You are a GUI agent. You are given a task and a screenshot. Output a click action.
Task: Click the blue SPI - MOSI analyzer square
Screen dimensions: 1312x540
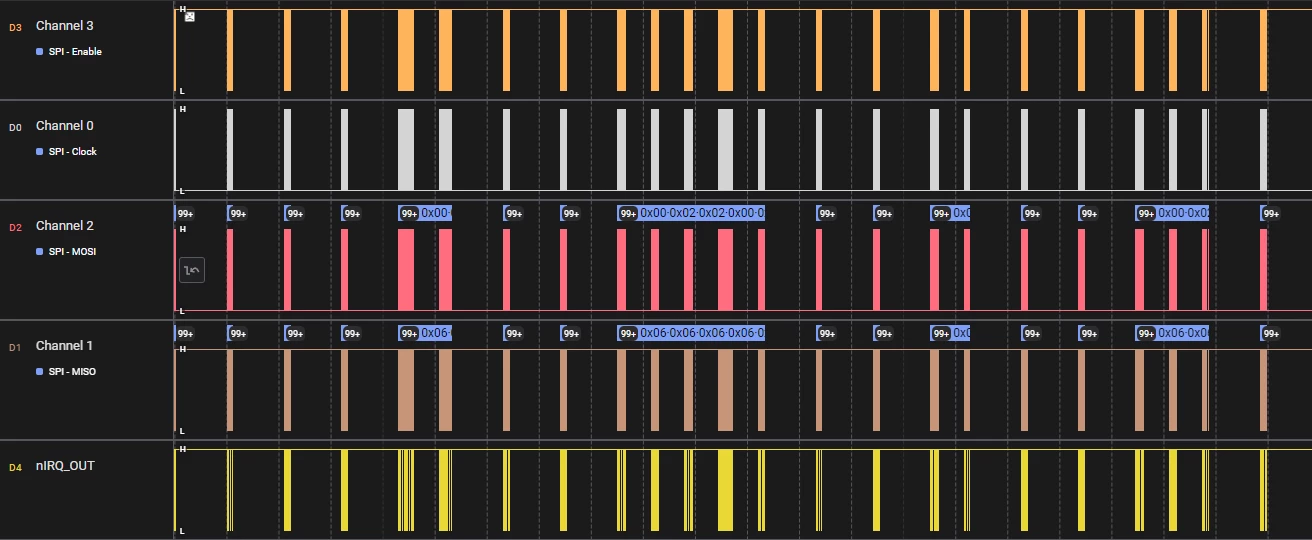click(x=39, y=252)
